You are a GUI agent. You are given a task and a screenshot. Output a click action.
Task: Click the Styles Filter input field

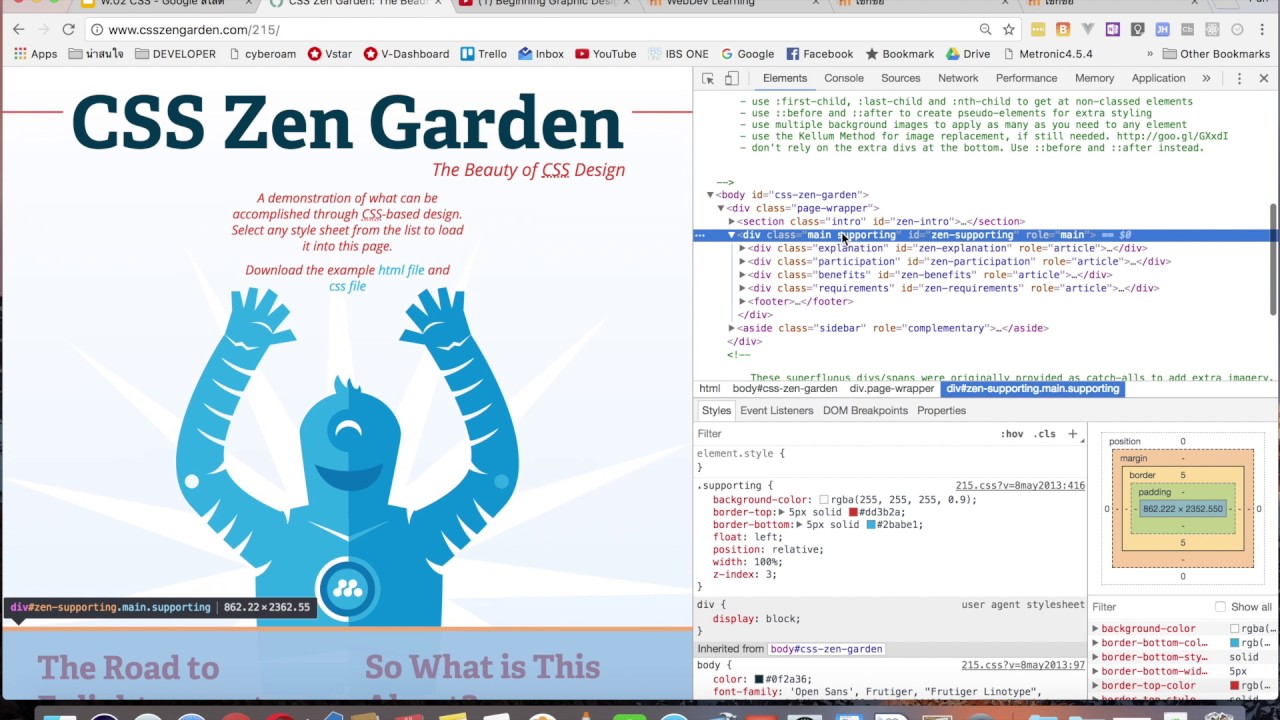tap(845, 434)
